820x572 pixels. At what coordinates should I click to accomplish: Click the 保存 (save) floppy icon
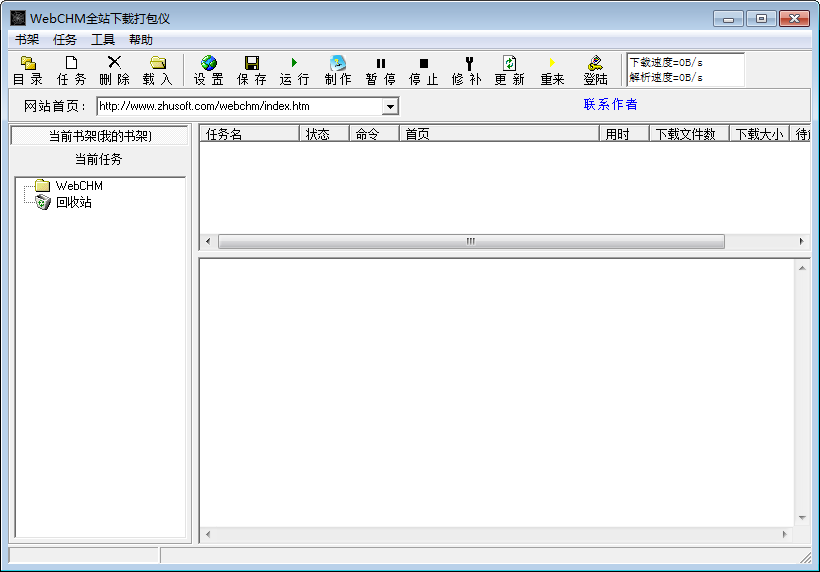252,70
